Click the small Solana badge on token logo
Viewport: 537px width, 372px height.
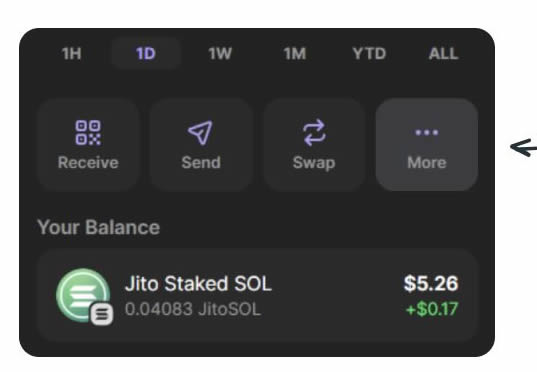(102, 314)
